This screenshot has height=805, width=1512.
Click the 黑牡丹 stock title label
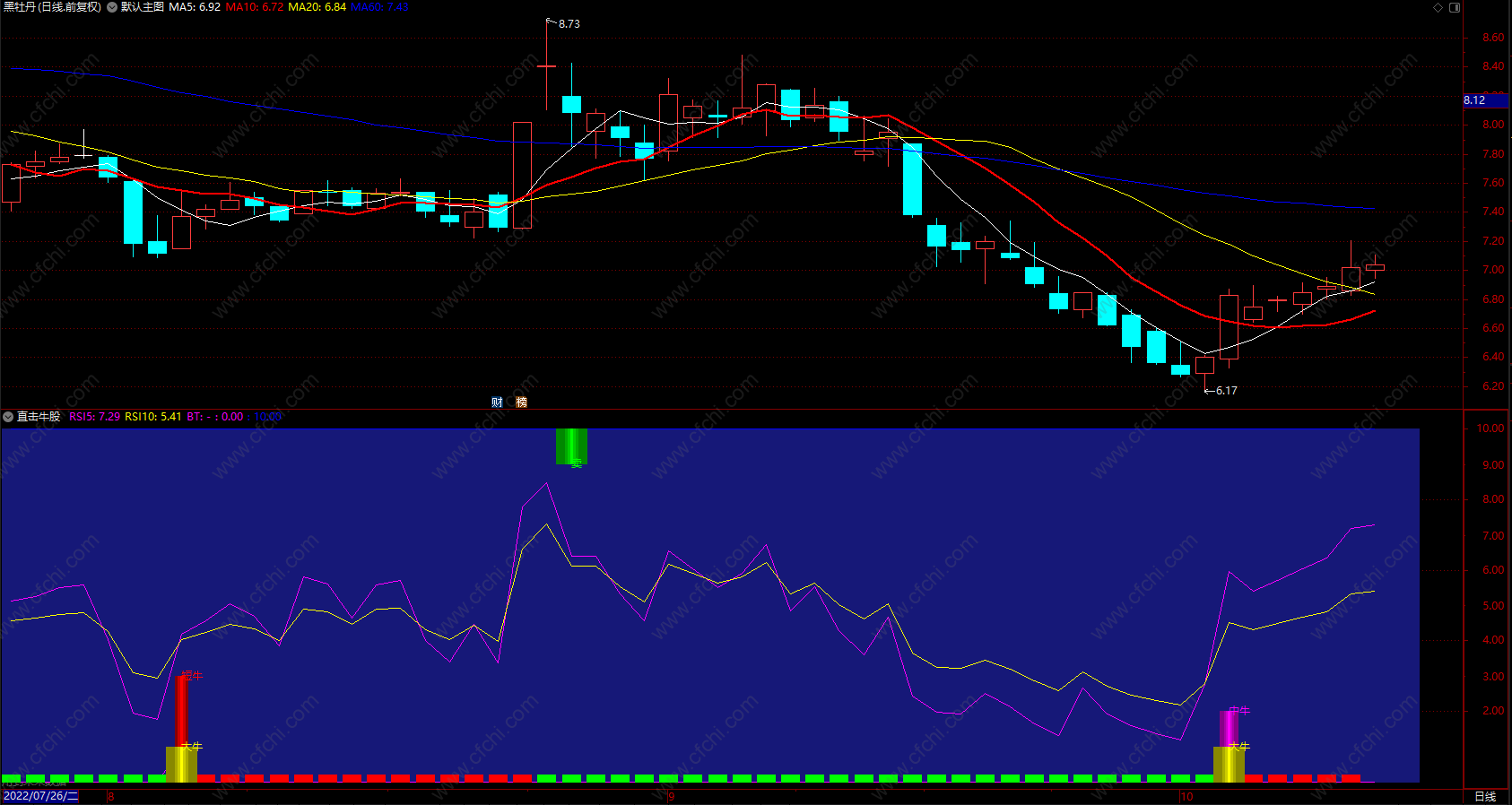point(52,7)
